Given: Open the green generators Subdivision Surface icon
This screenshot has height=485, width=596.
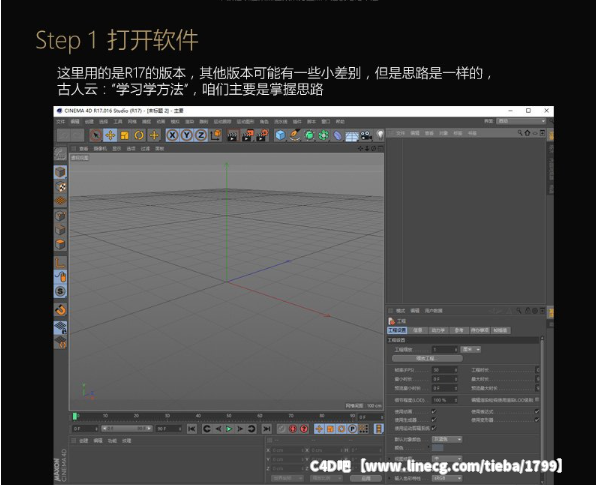Looking at the screenshot, I should 309,135.
